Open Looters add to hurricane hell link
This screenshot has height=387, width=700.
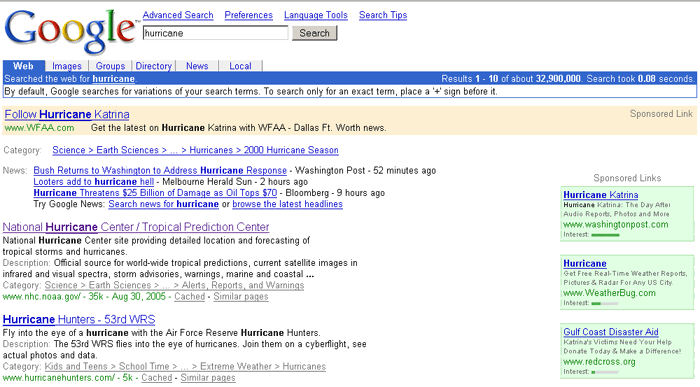click(x=93, y=182)
